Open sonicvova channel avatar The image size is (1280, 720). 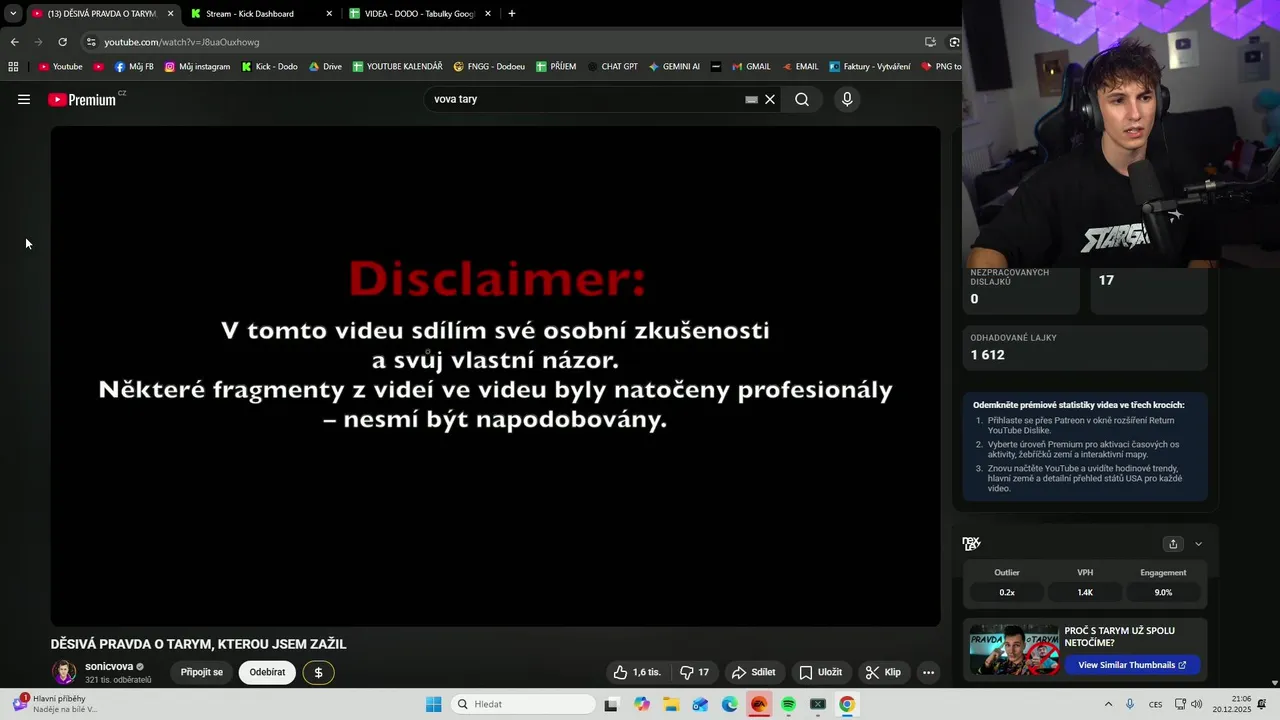coord(64,672)
